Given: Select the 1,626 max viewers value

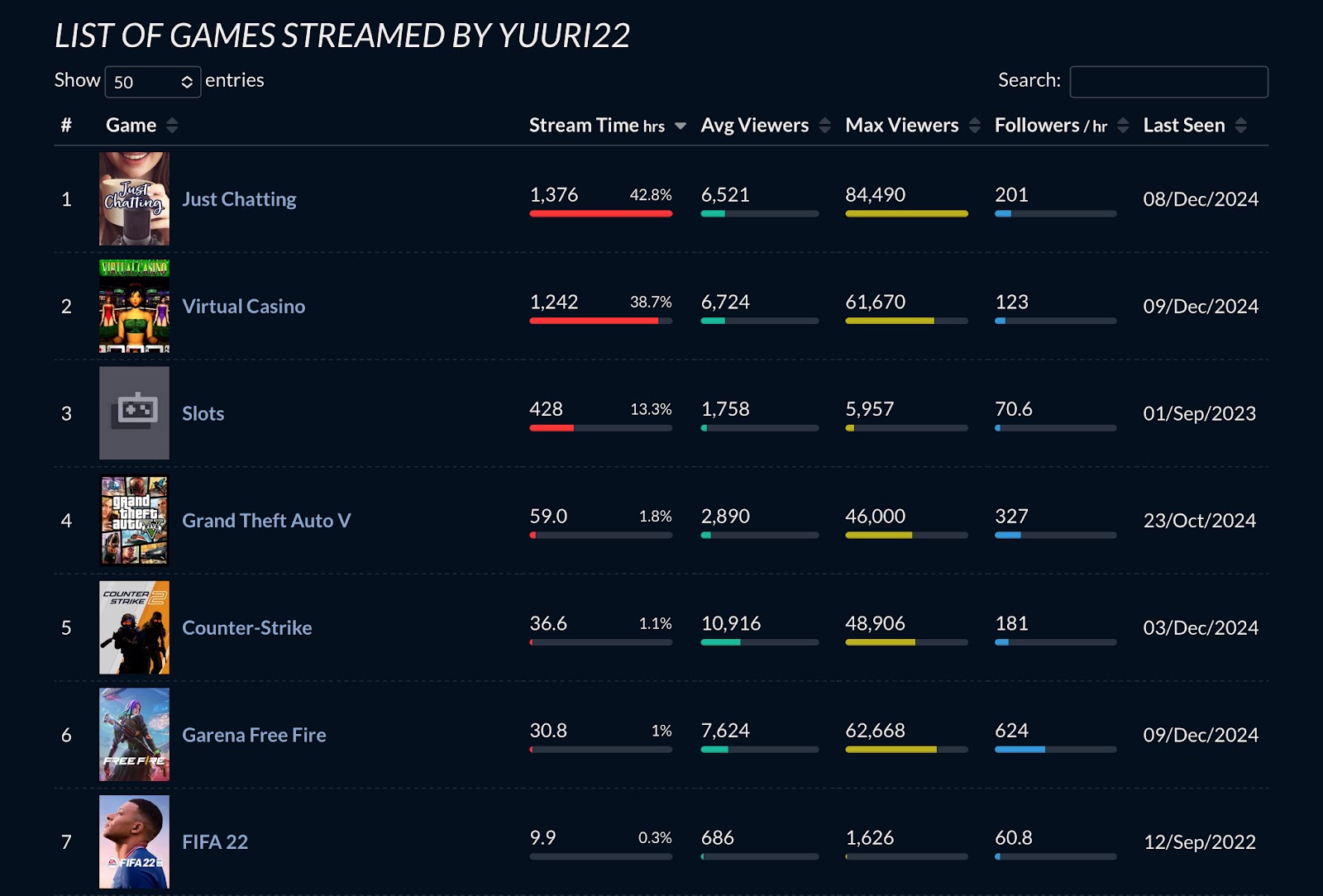Looking at the screenshot, I should tap(870, 838).
